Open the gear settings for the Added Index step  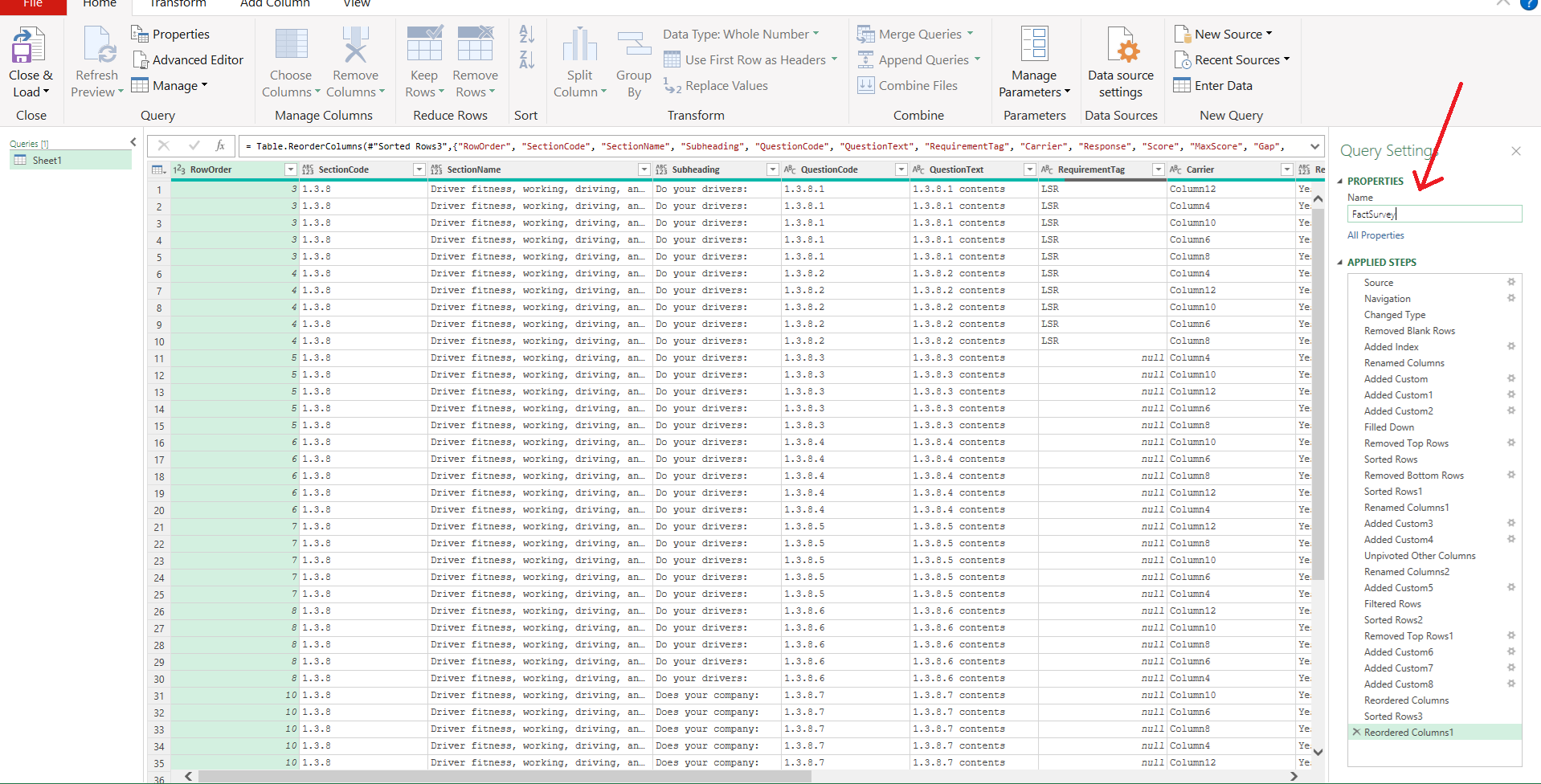1511,346
